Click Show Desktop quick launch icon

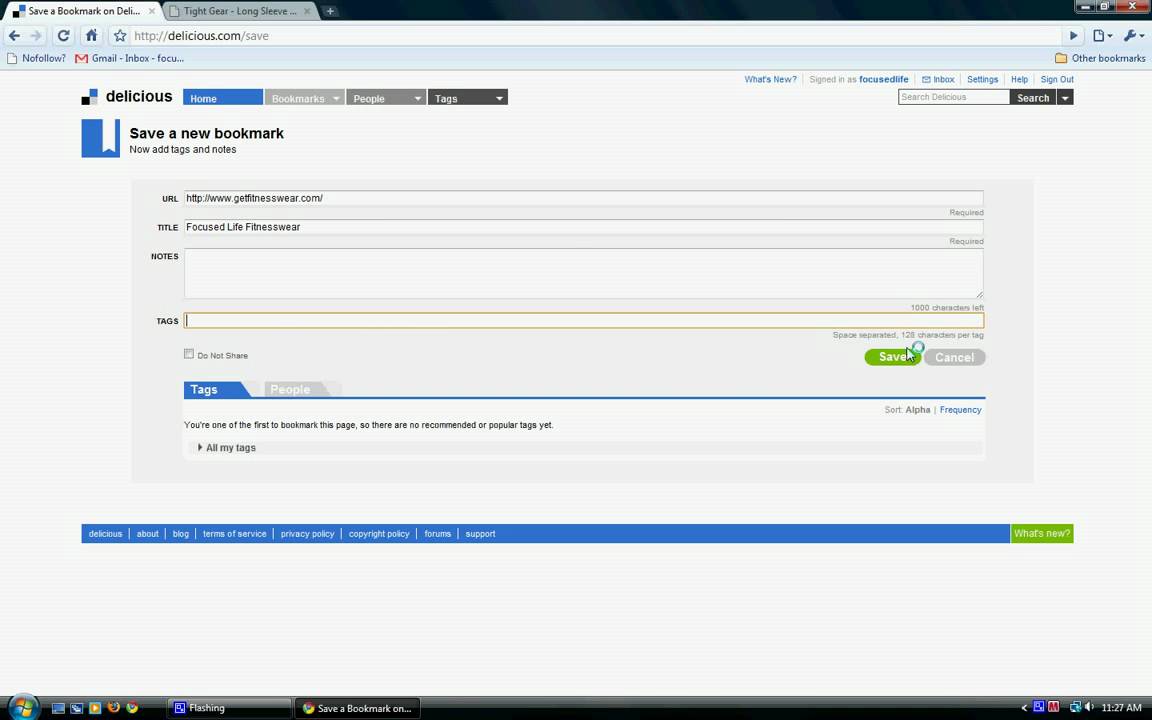point(58,708)
